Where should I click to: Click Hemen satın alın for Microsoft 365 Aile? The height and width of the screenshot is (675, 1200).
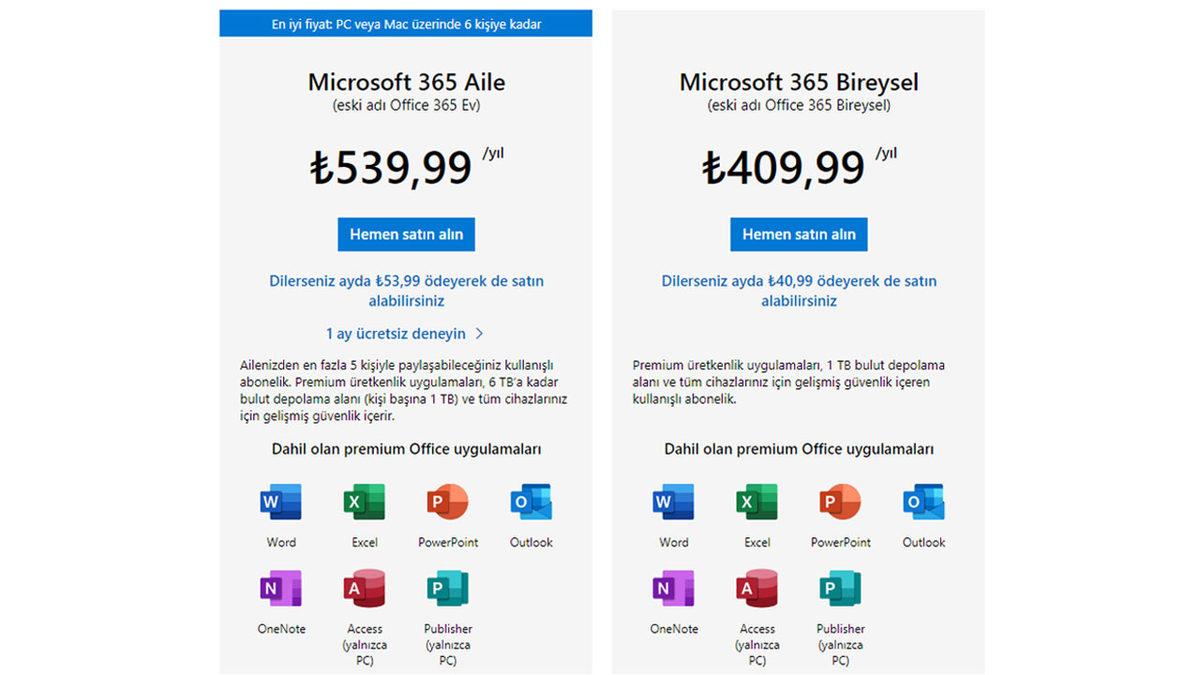[x=406, y=233]
